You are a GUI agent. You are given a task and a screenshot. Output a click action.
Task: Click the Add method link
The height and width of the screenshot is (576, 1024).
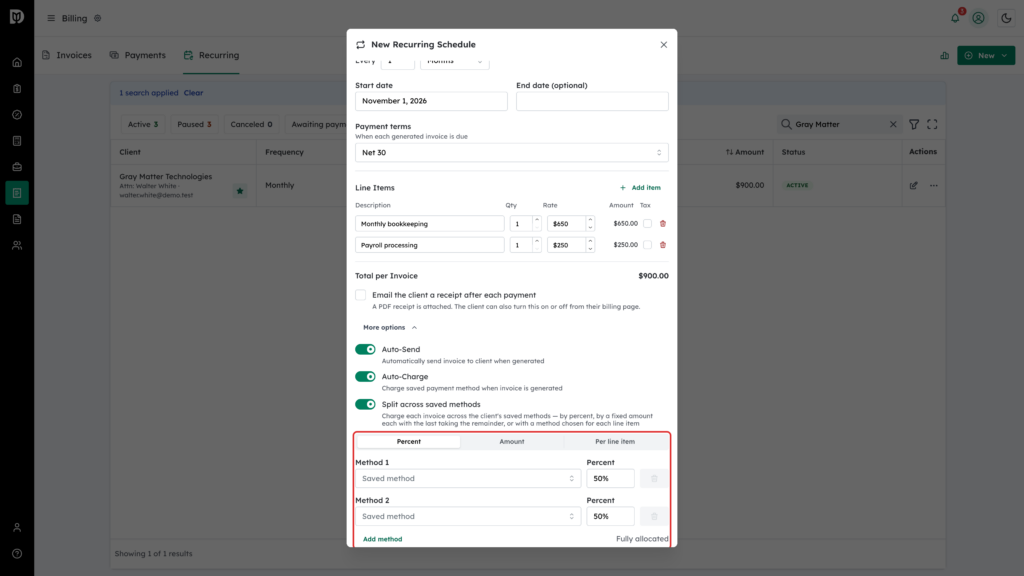coord(383,539)
